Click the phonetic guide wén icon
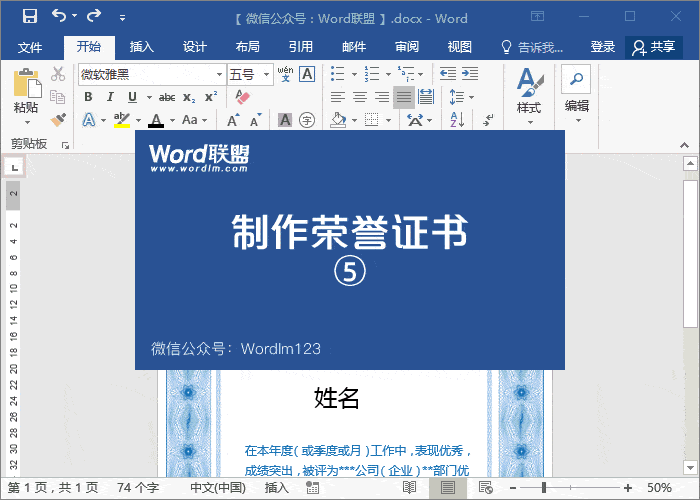The image size is (700, 500). pyautogui.click(x=285, y=74)
